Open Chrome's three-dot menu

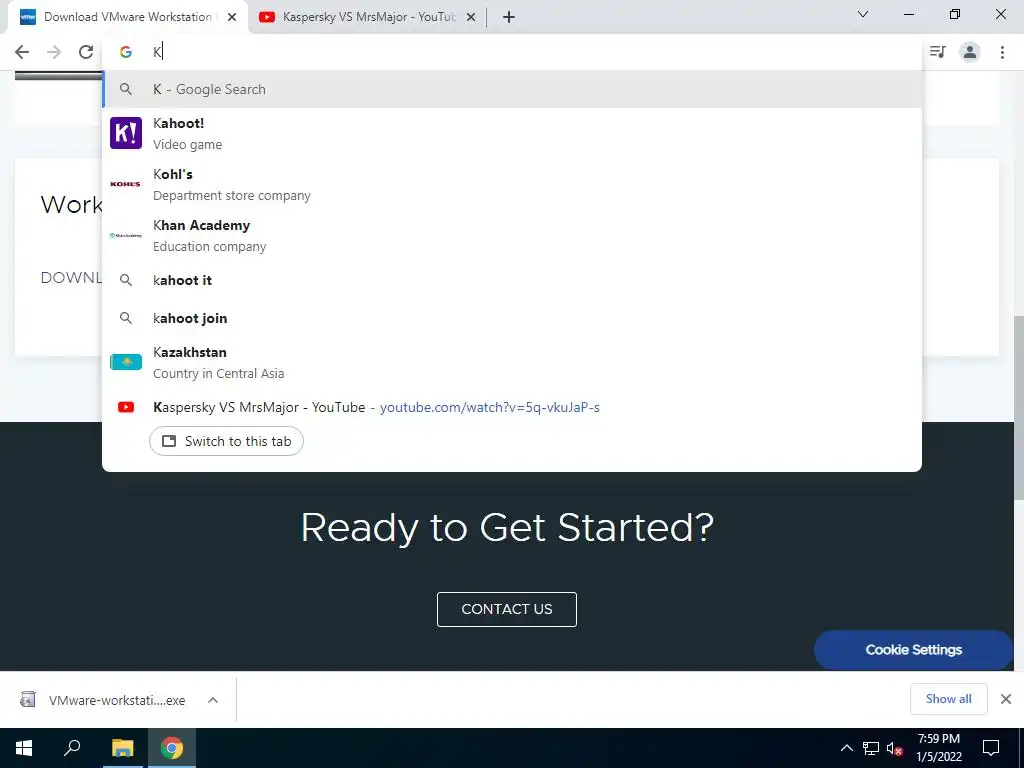[x=1002, y=52]
